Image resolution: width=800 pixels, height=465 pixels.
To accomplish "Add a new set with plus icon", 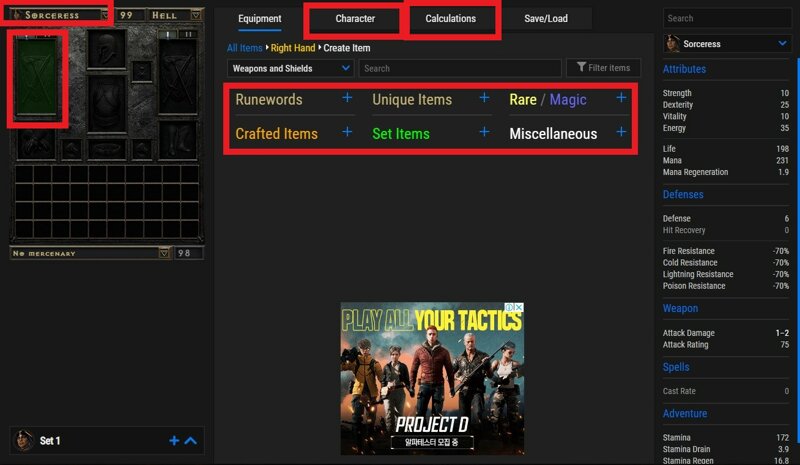I will pos(174,440).
